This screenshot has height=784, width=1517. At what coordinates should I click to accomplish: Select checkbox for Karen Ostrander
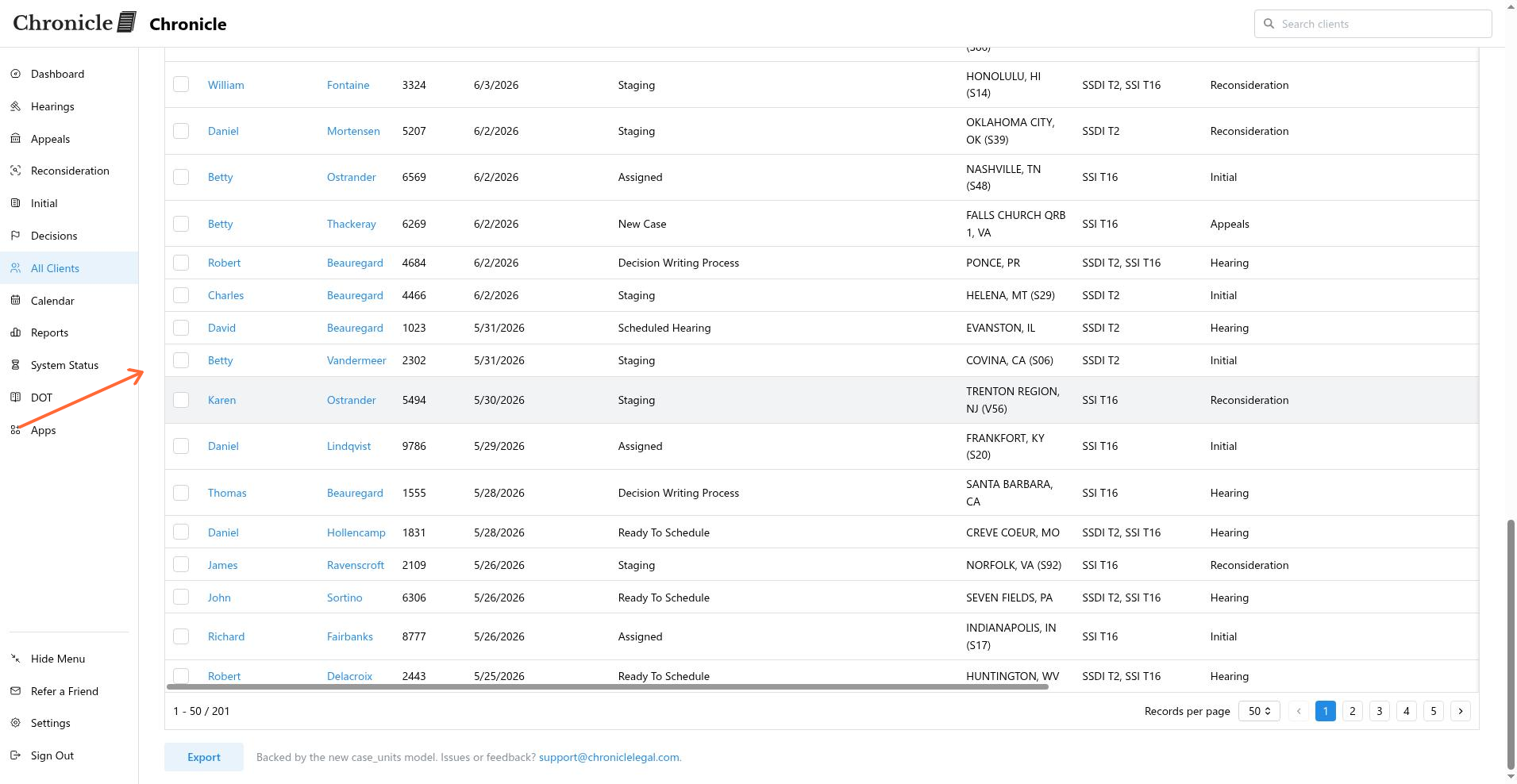point(181,400)
